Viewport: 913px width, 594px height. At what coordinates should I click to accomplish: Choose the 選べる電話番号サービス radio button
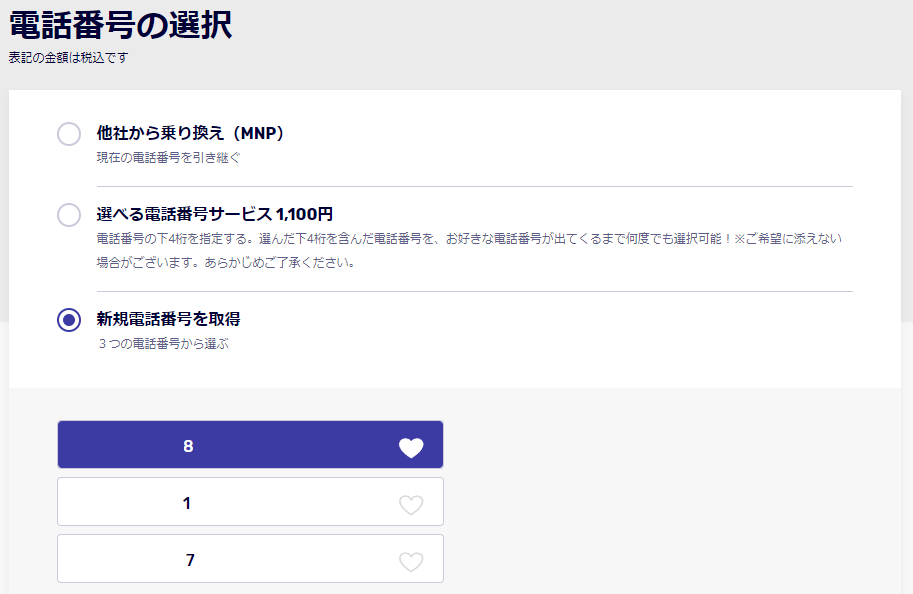(x=69, y=215)
